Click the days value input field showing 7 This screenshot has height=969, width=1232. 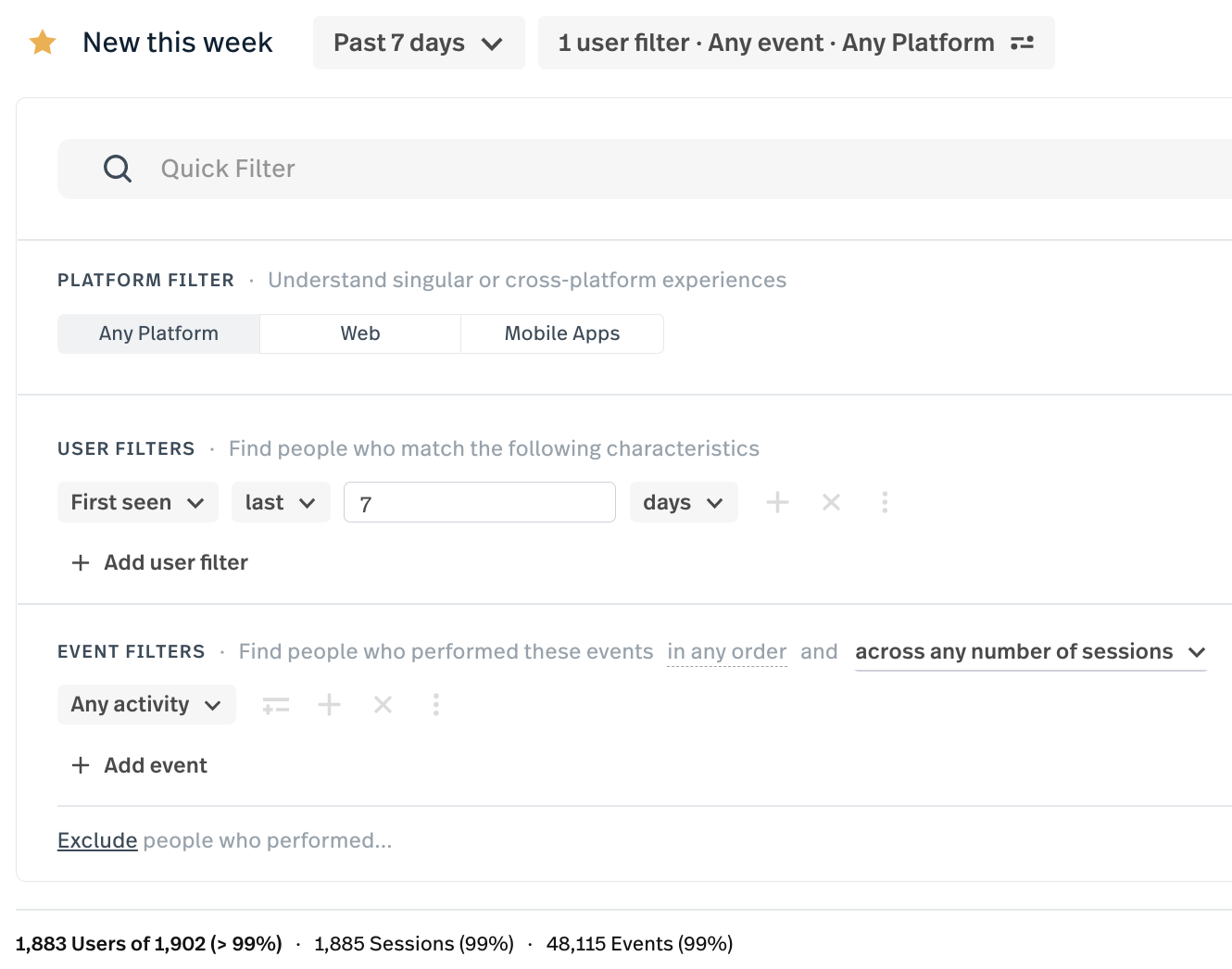click(479, 502)
